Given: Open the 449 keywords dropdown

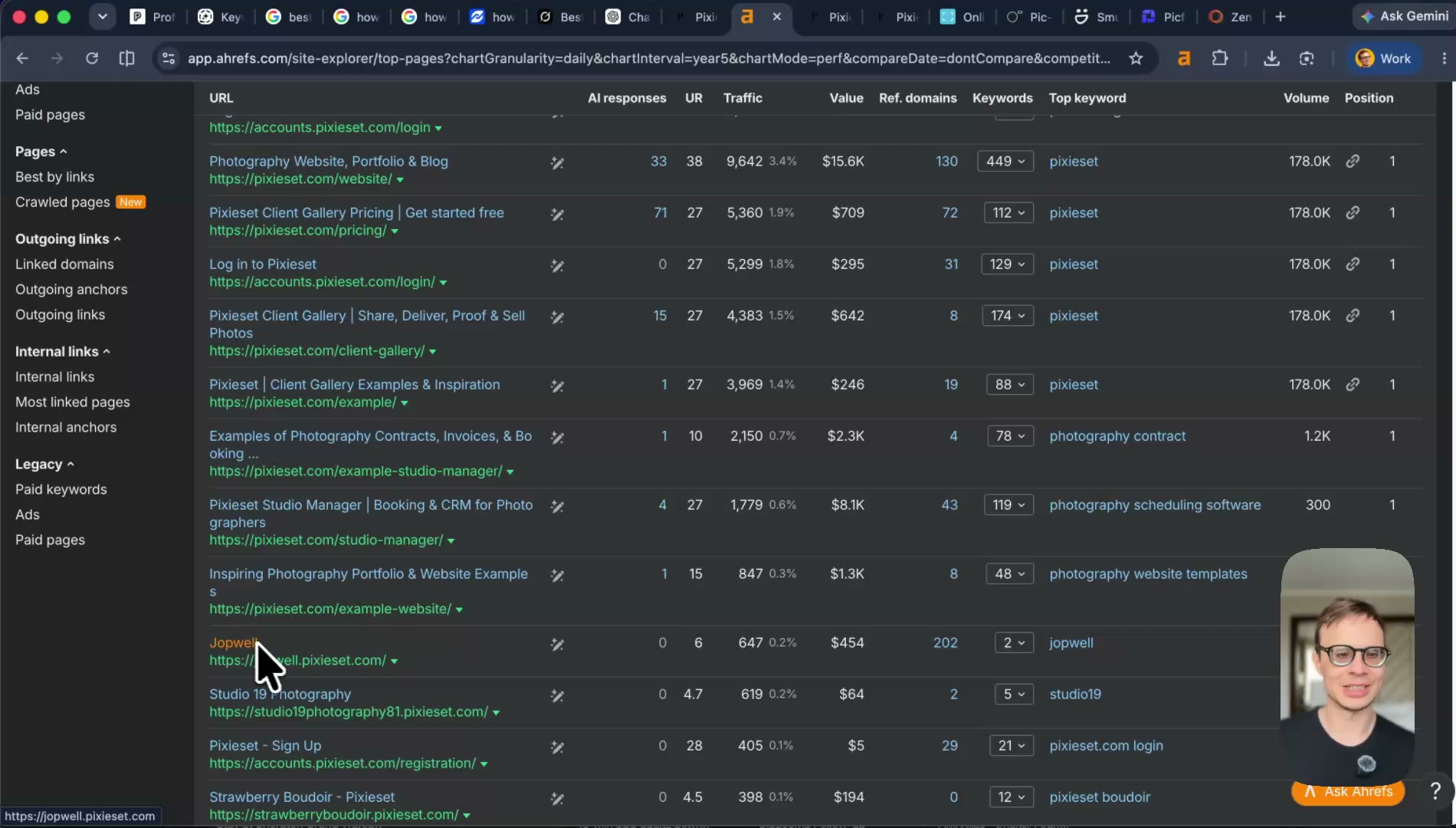Looking at the screenshot, I should pyautogui.click(x=1005, y=161).
